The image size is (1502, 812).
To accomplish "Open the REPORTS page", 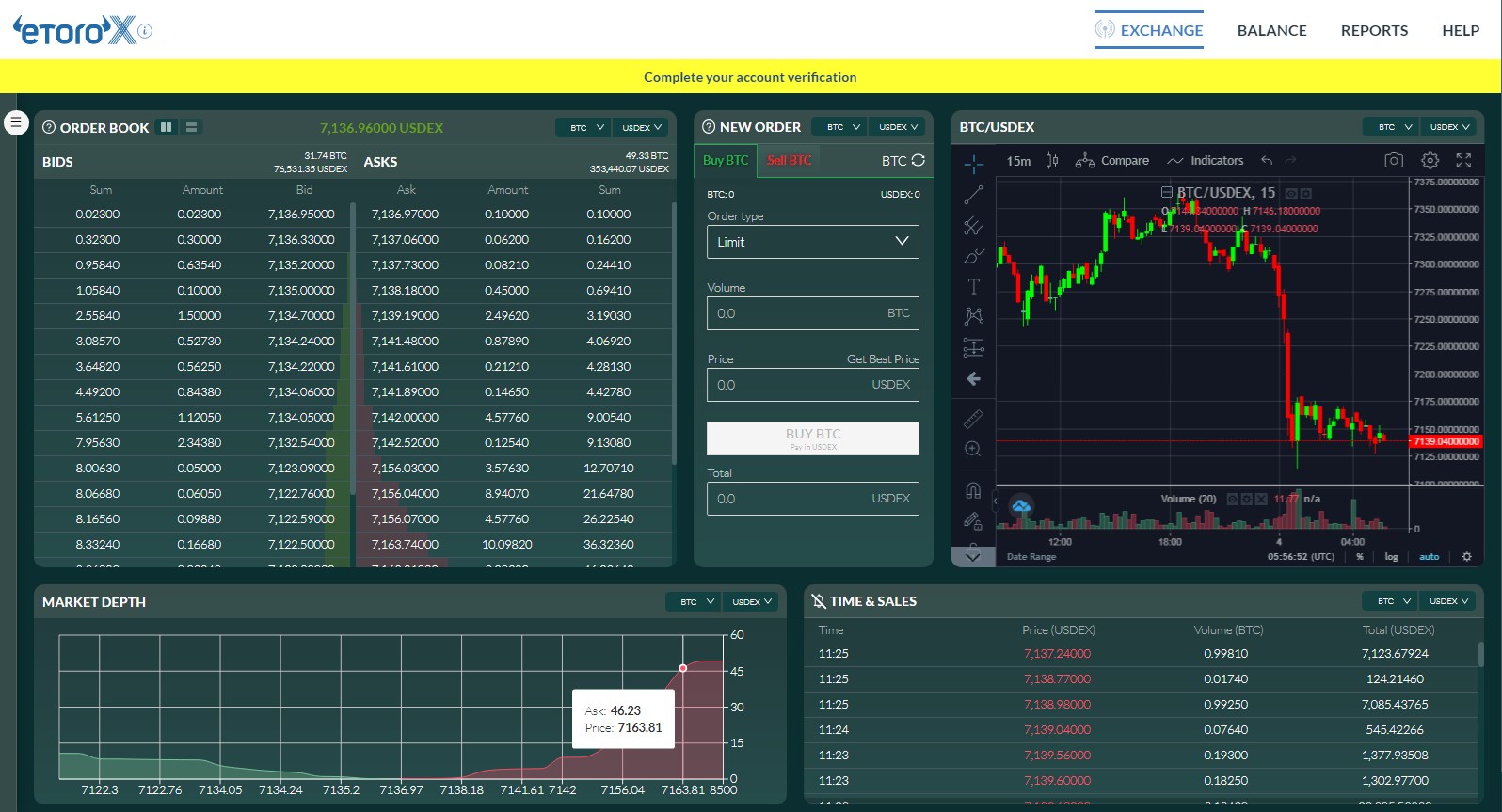I will pyautogui.click(x=1374, y=30).
